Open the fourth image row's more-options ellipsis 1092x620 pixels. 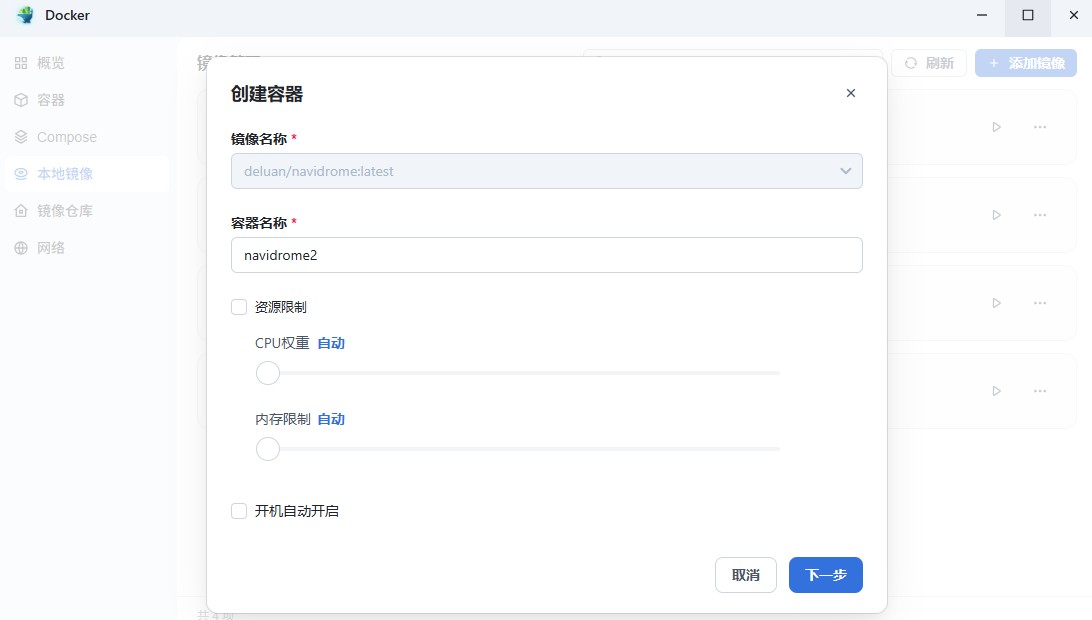pyautogui.click(x=1040, y=391)
